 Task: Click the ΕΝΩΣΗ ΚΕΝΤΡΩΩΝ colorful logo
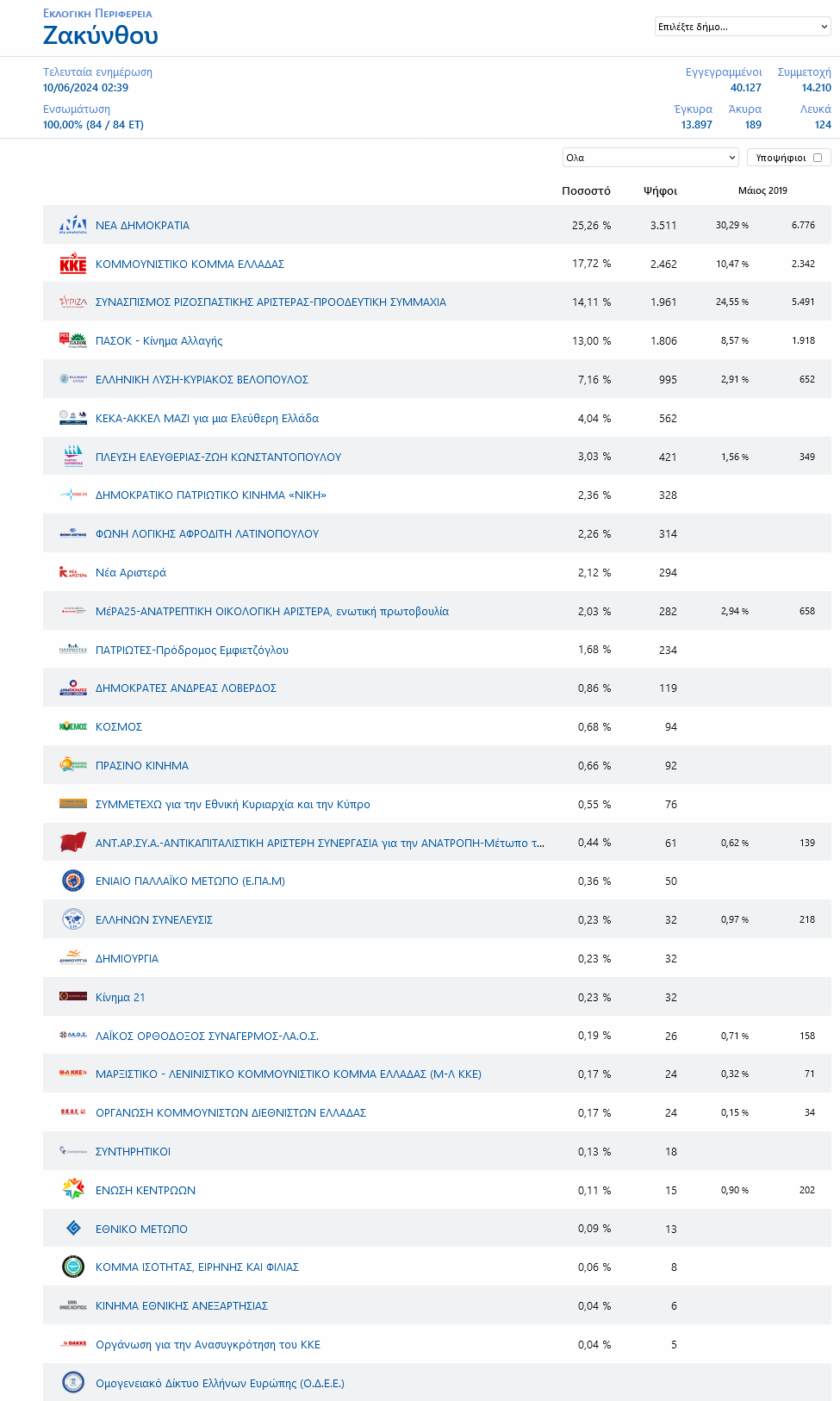[x=73, y=1190]
